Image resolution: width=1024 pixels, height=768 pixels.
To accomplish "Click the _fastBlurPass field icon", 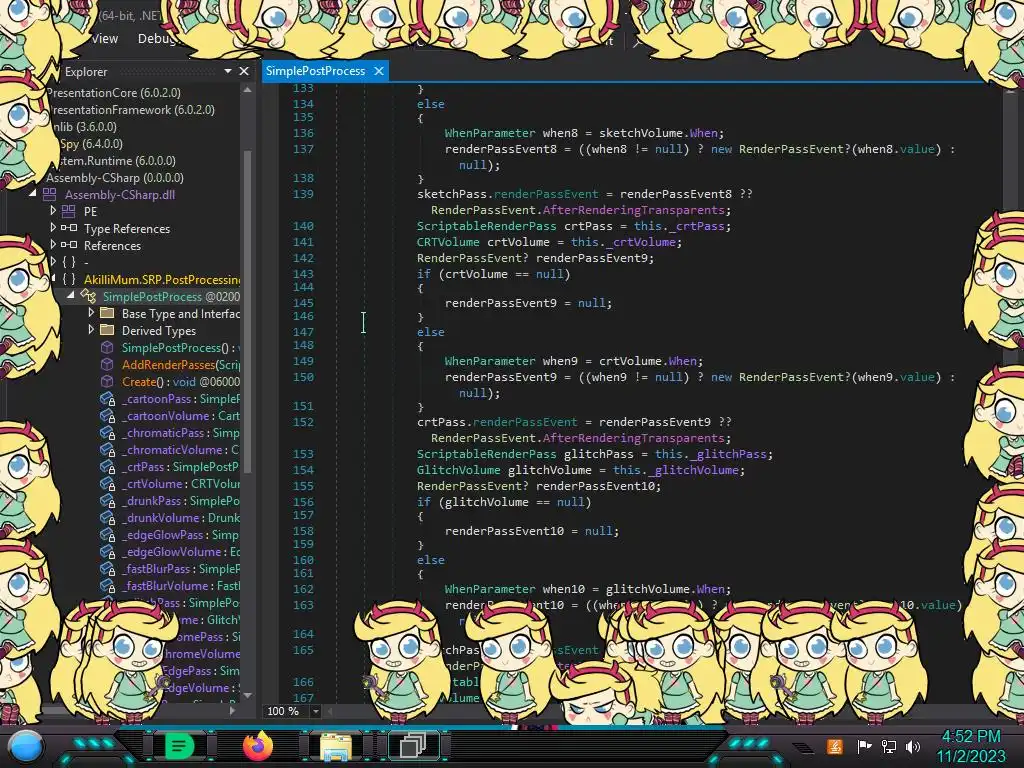I will 108,569.
